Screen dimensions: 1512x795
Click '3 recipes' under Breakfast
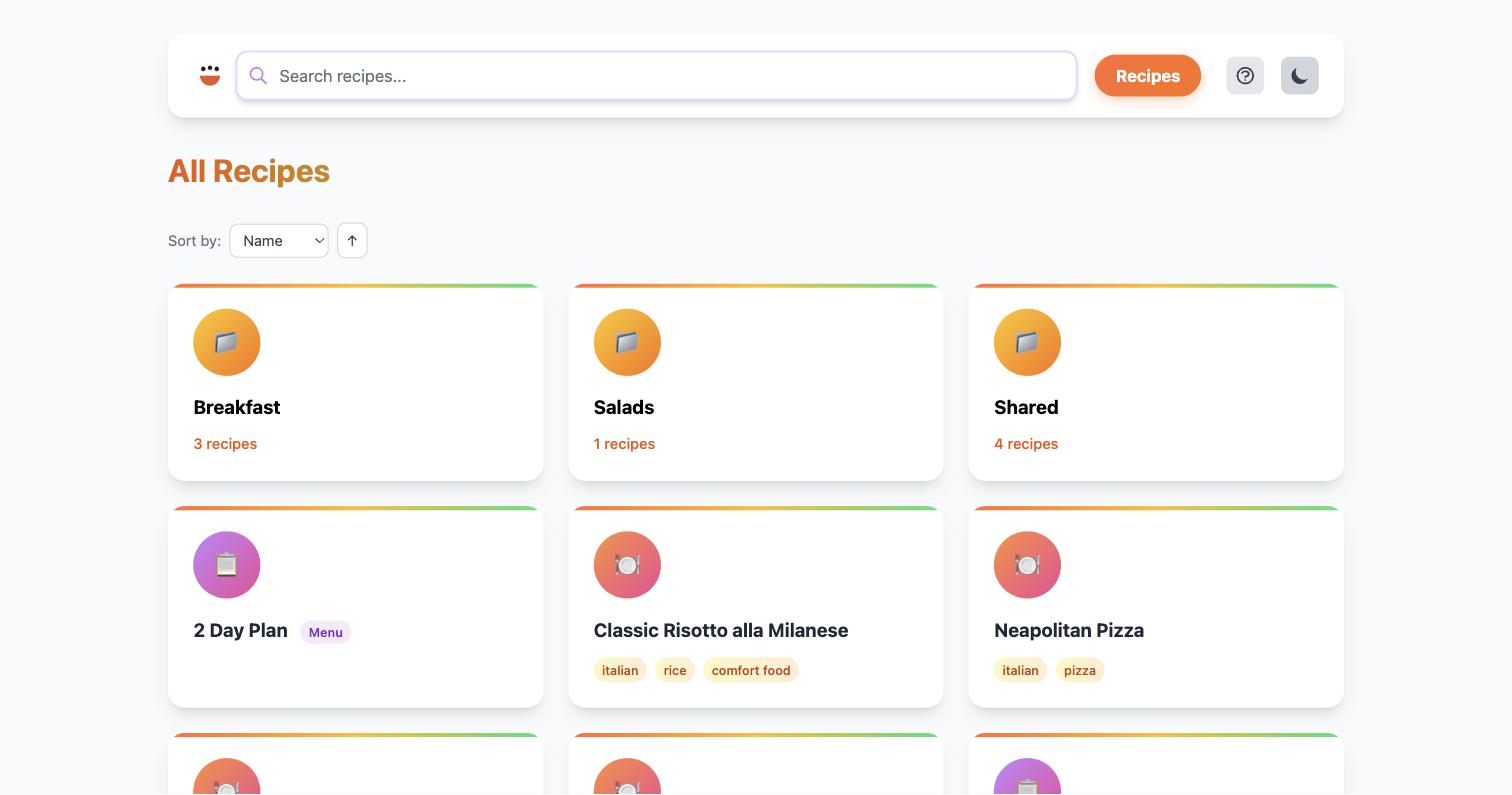tap(225, 444)
